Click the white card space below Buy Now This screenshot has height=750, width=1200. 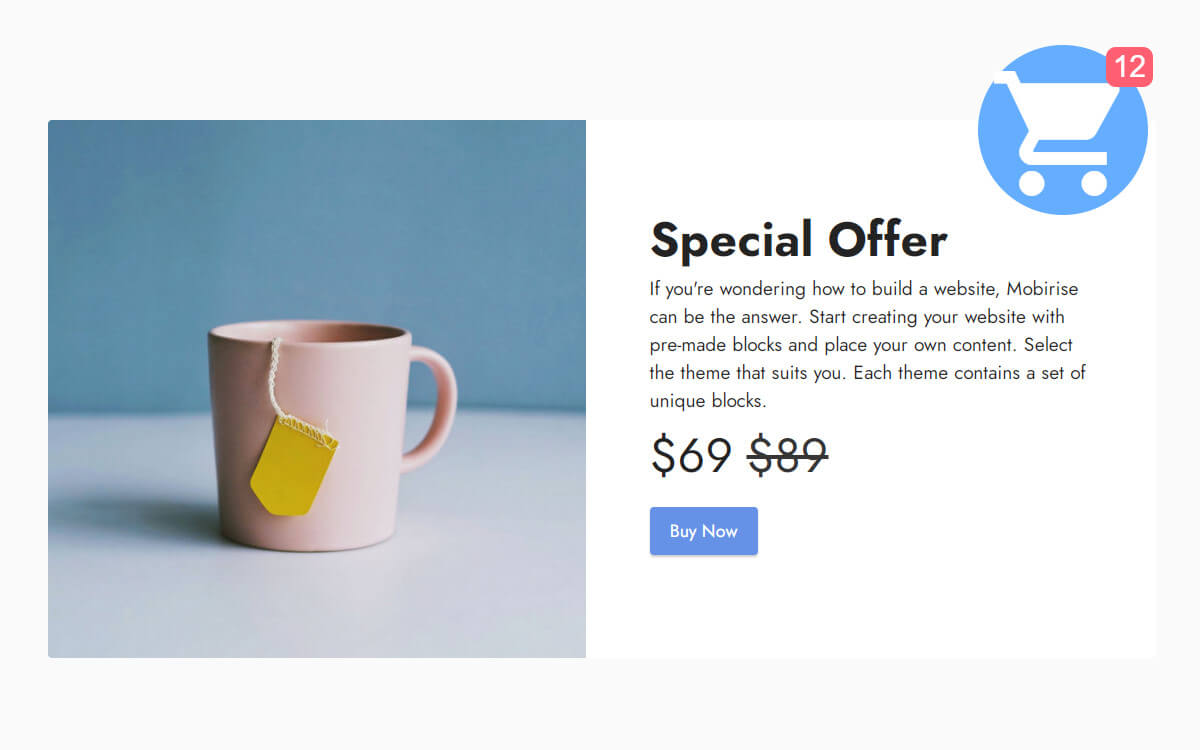point(870,610)
